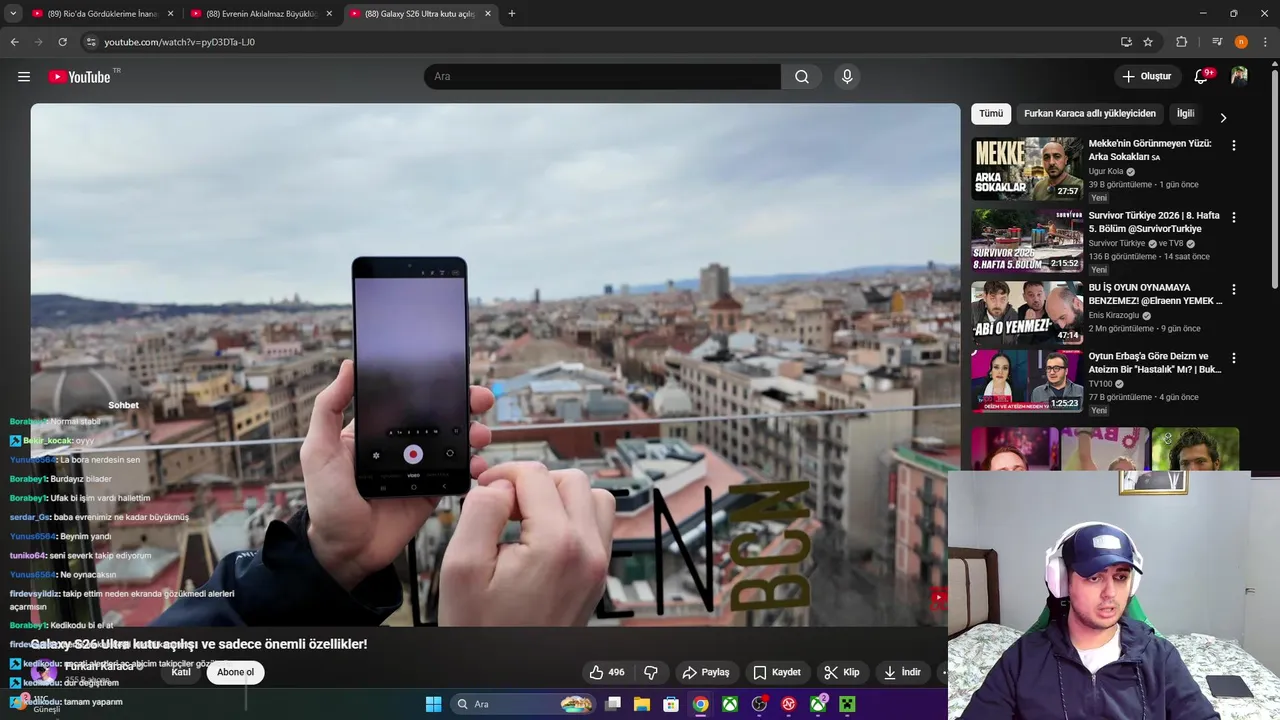Open OBS Studio from taskbar

point(759,704)
